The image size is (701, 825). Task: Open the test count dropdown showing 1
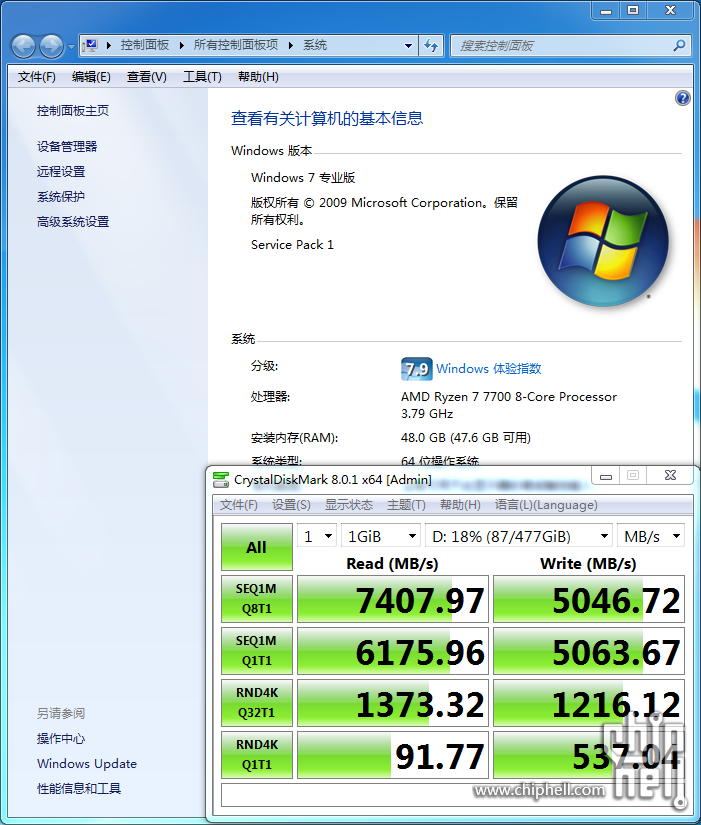[x=317, y=537]
